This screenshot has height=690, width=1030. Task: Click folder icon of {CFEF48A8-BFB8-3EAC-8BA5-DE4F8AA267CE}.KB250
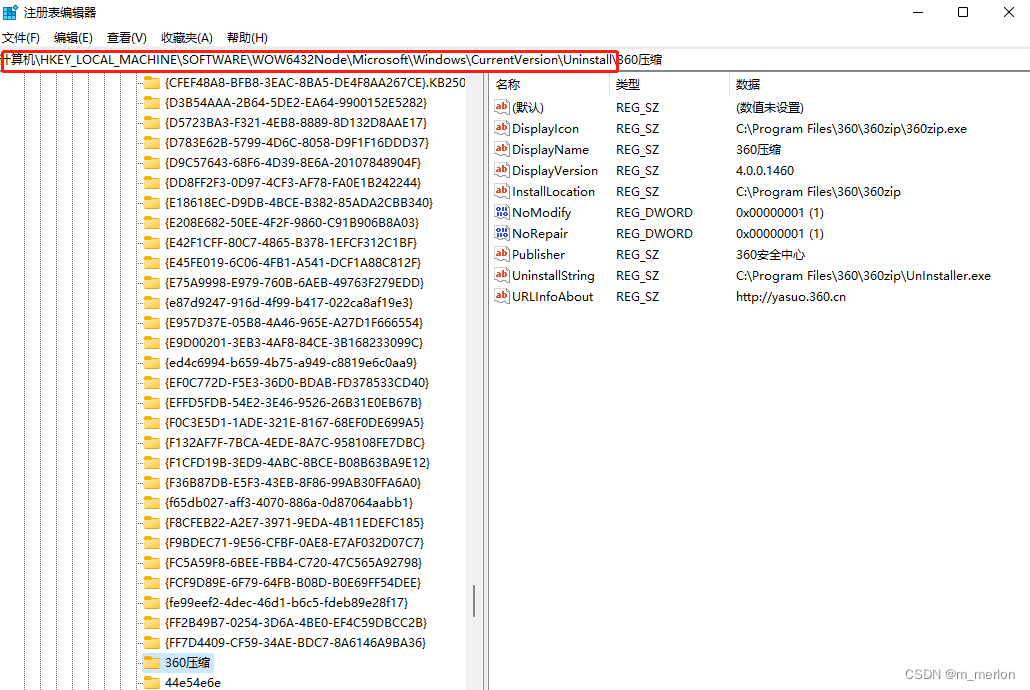point(152,83)
